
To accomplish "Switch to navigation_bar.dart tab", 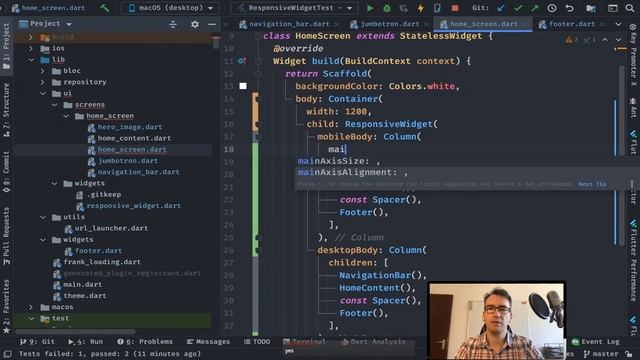I will 289,24.
